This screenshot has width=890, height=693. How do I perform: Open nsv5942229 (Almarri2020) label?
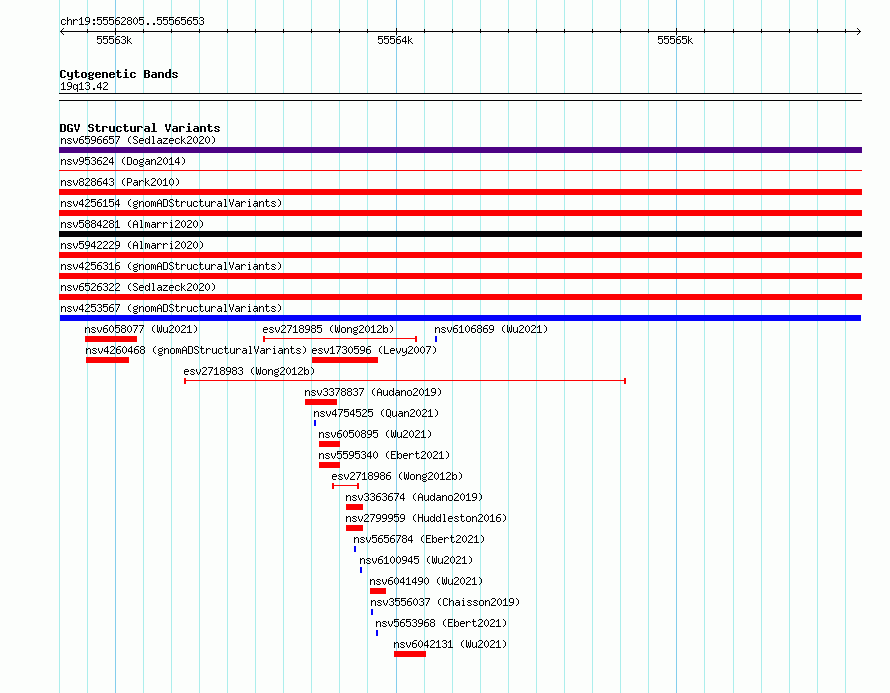132,245
